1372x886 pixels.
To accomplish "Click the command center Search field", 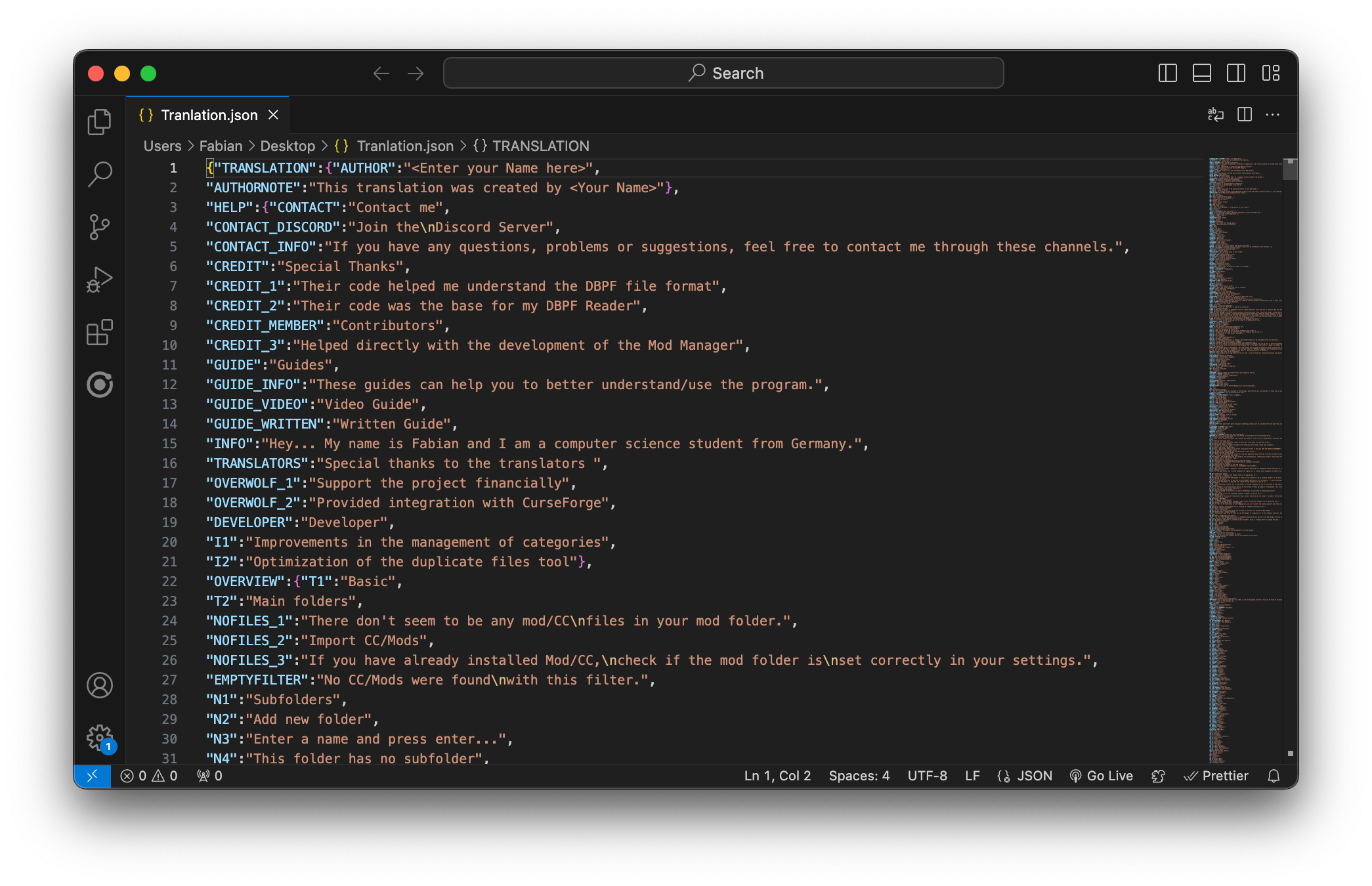I will pyautogui.click(x=723, y=73).
